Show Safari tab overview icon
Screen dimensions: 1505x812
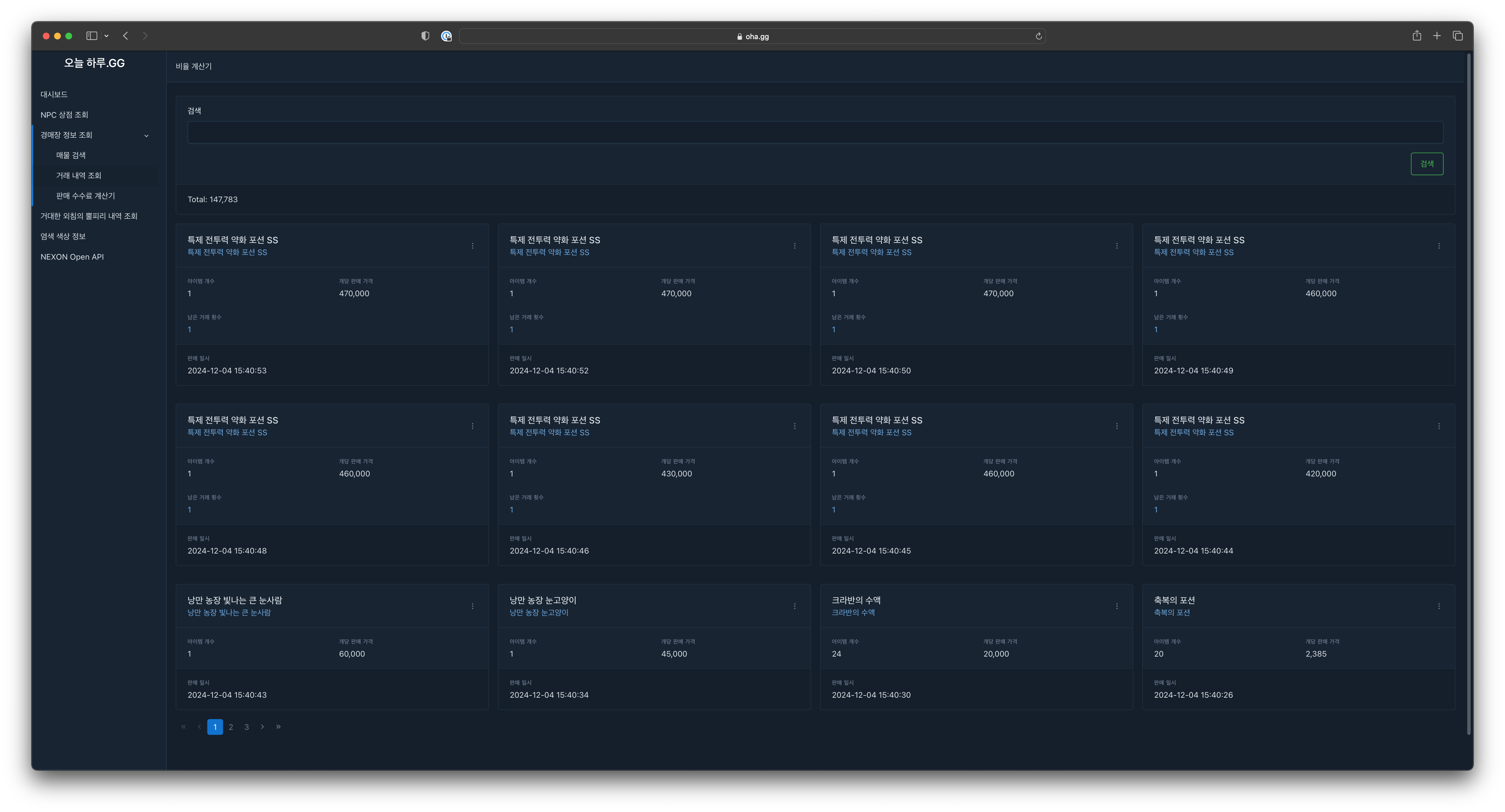tap(1457, 36)
